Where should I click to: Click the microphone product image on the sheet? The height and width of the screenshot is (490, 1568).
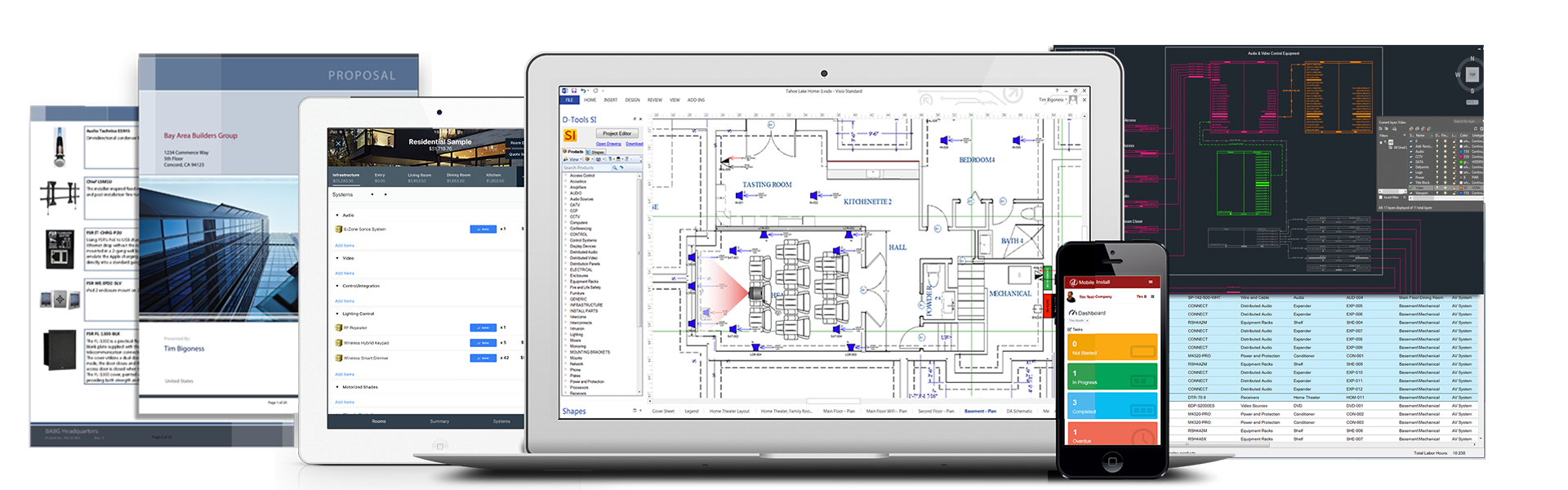point(59,147)
